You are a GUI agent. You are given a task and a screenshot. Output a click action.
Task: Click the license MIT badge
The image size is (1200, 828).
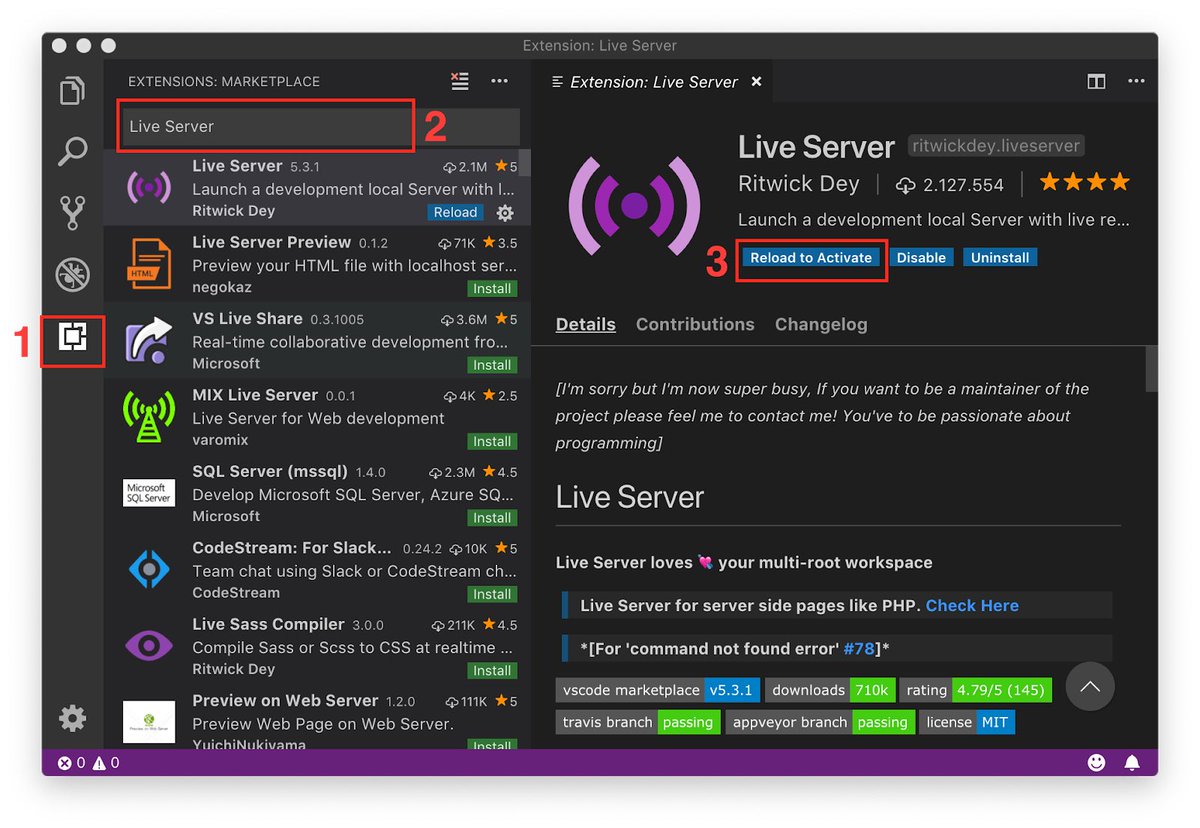[x=967, y=722]
